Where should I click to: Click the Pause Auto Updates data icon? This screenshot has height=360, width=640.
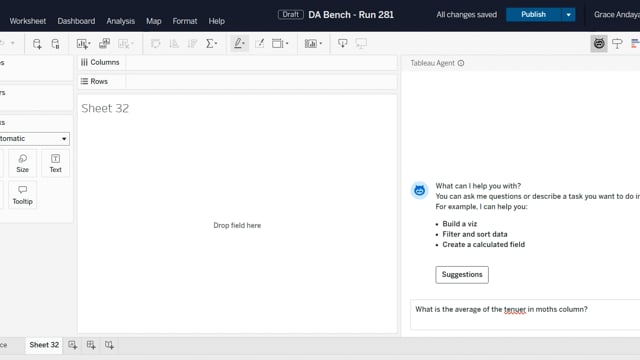click(x=55, y=44)
